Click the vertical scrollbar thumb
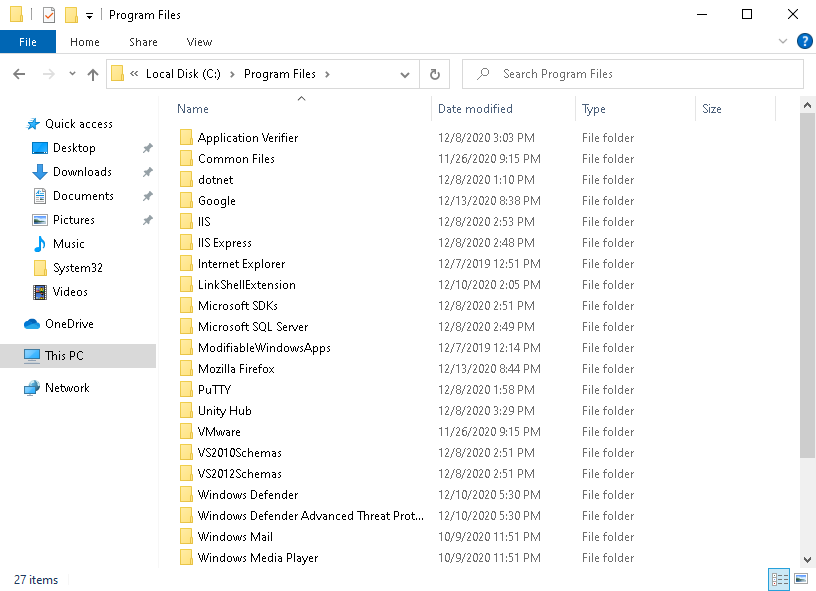This screenshot has width=816, height=591. [807, 286]
